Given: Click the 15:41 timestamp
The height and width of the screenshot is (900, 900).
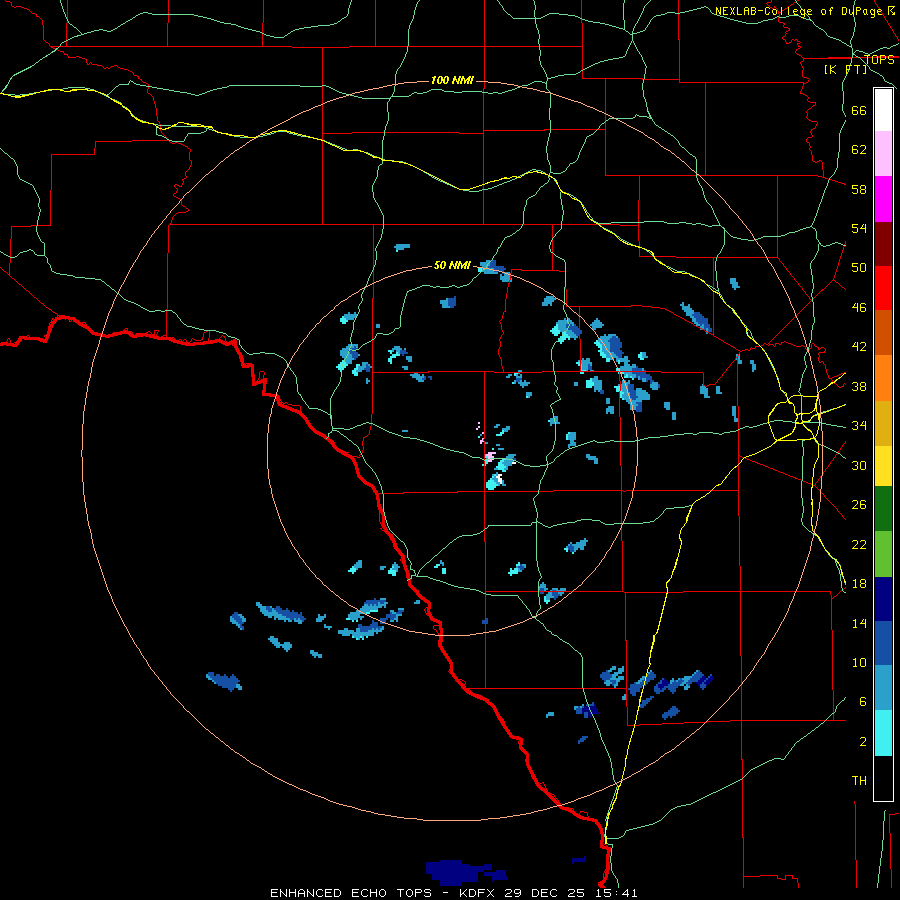Looking at the screenshot, I should (x=615, y=893).
